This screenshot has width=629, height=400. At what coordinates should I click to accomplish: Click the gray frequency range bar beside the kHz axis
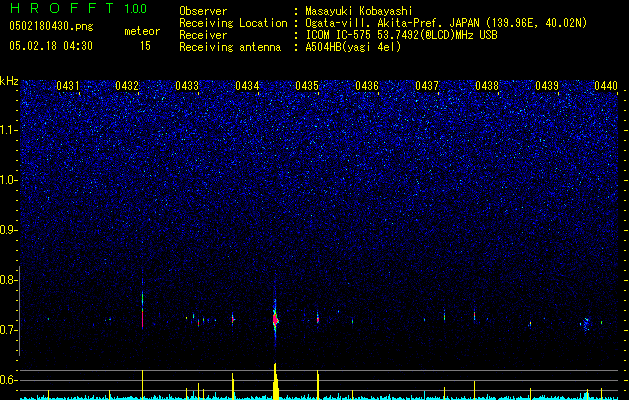click(x=19, y=311)
